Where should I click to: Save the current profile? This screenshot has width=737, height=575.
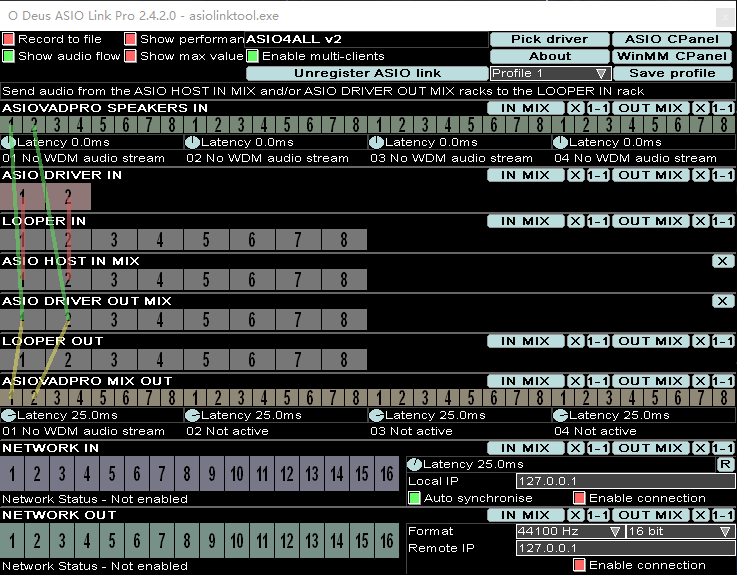[672, 73]
